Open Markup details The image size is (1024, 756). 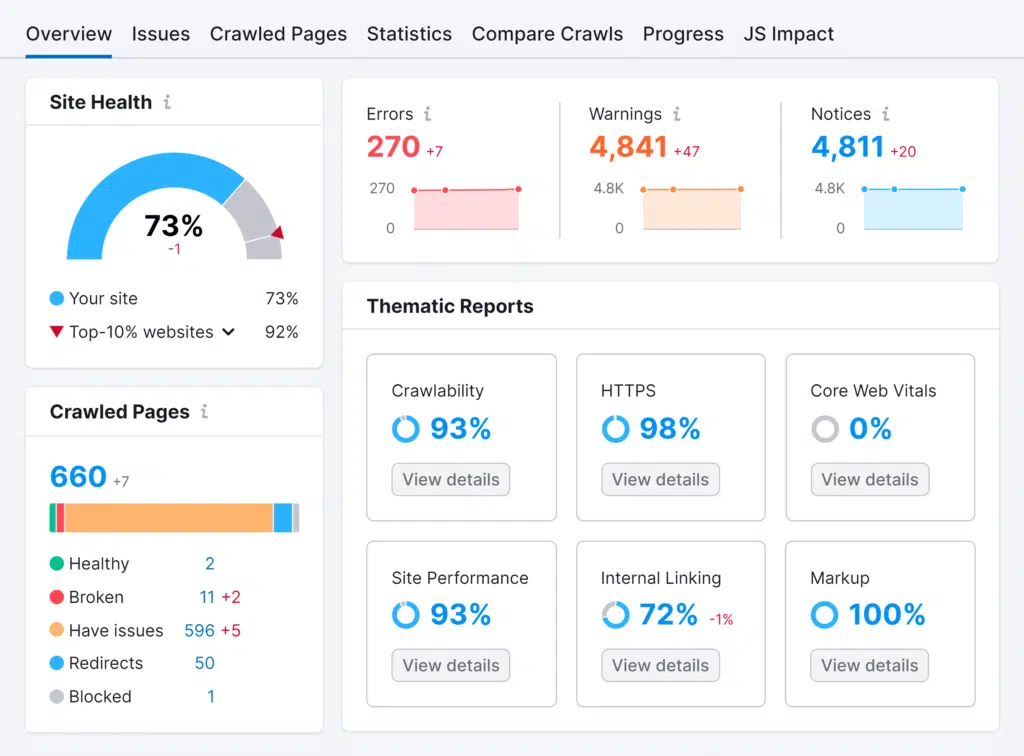pyautogui.click(x=869, y=665)
